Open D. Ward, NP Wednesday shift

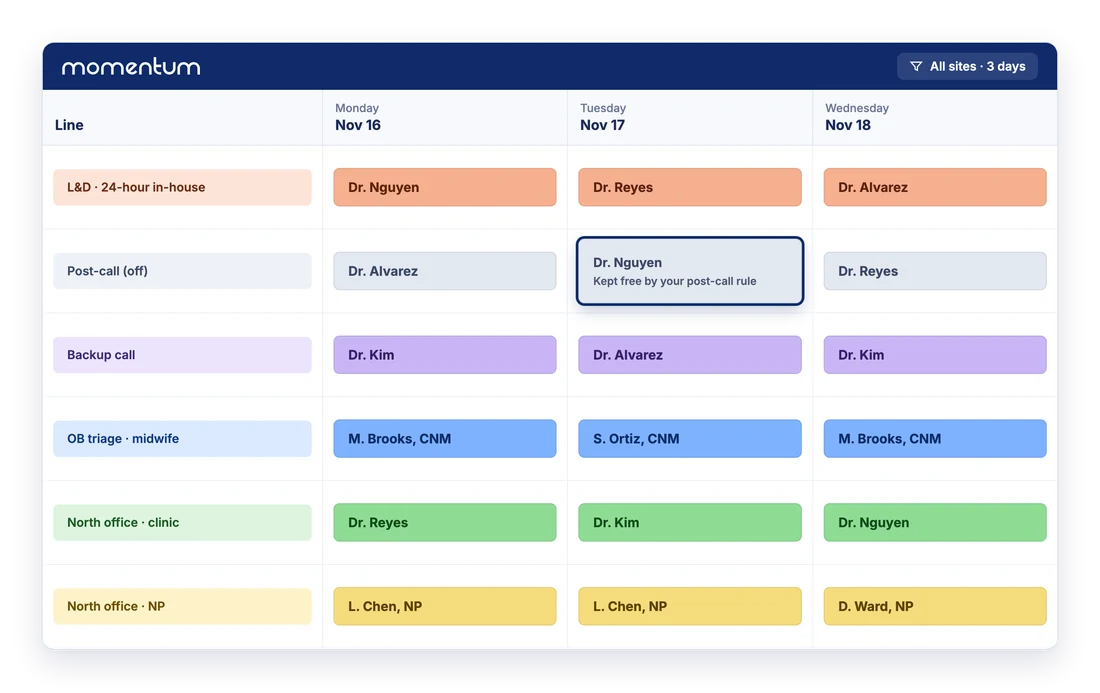pyautogui.click(x=934, y=606)
